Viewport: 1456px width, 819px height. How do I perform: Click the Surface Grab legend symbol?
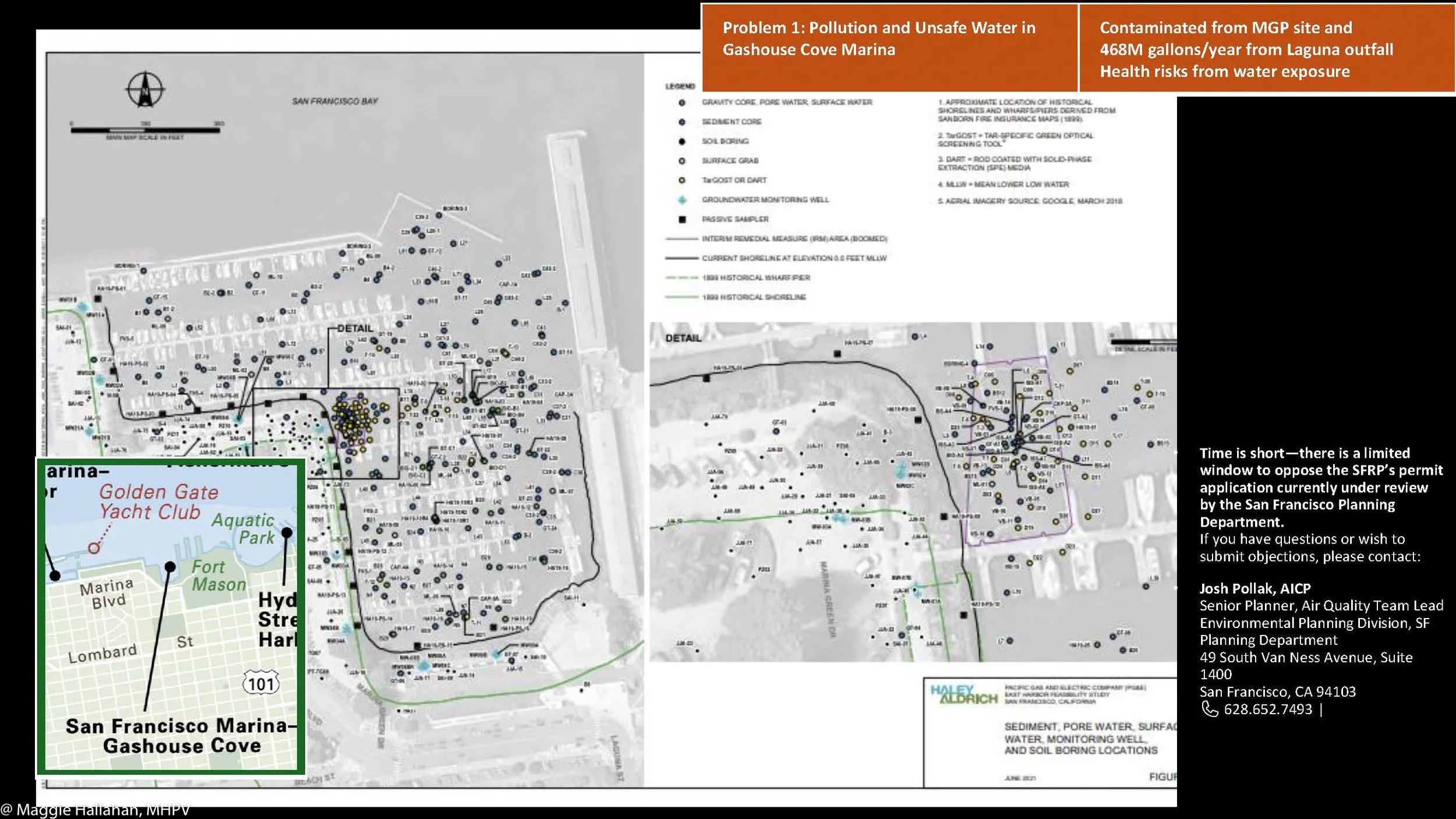click(x=682, y=161)
